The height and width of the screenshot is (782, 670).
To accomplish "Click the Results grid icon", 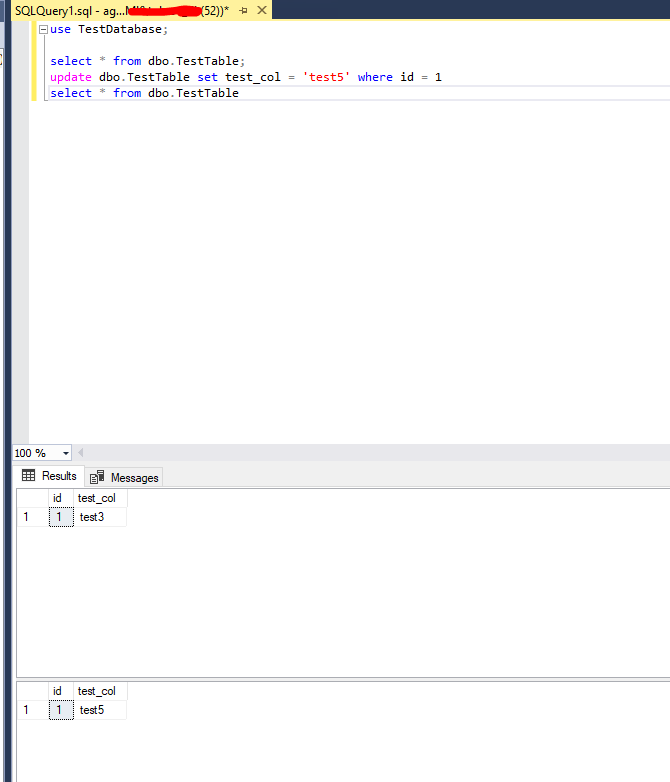I will click(x=28, y=475).
